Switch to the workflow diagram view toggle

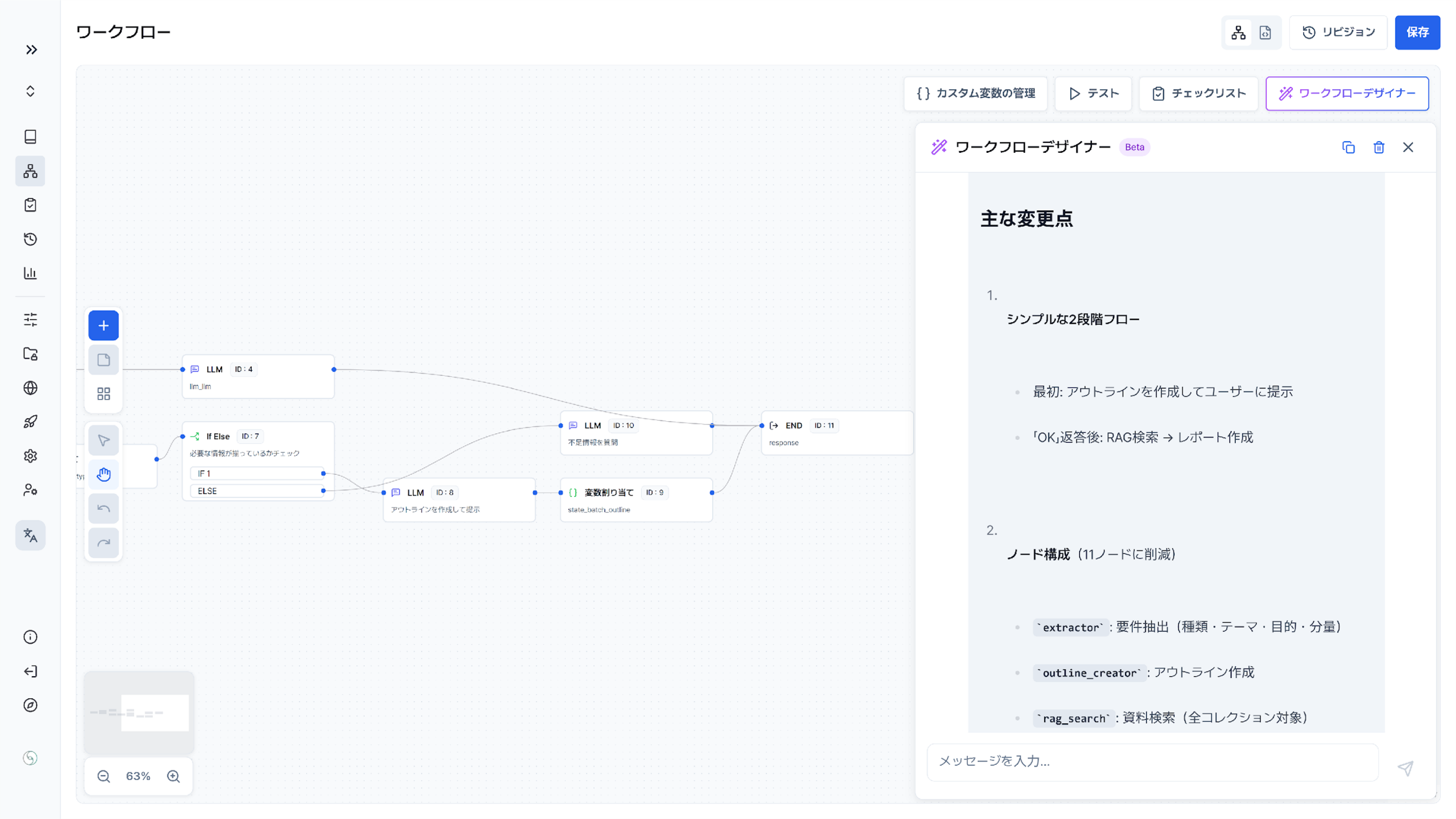[x=1239, y=33]
